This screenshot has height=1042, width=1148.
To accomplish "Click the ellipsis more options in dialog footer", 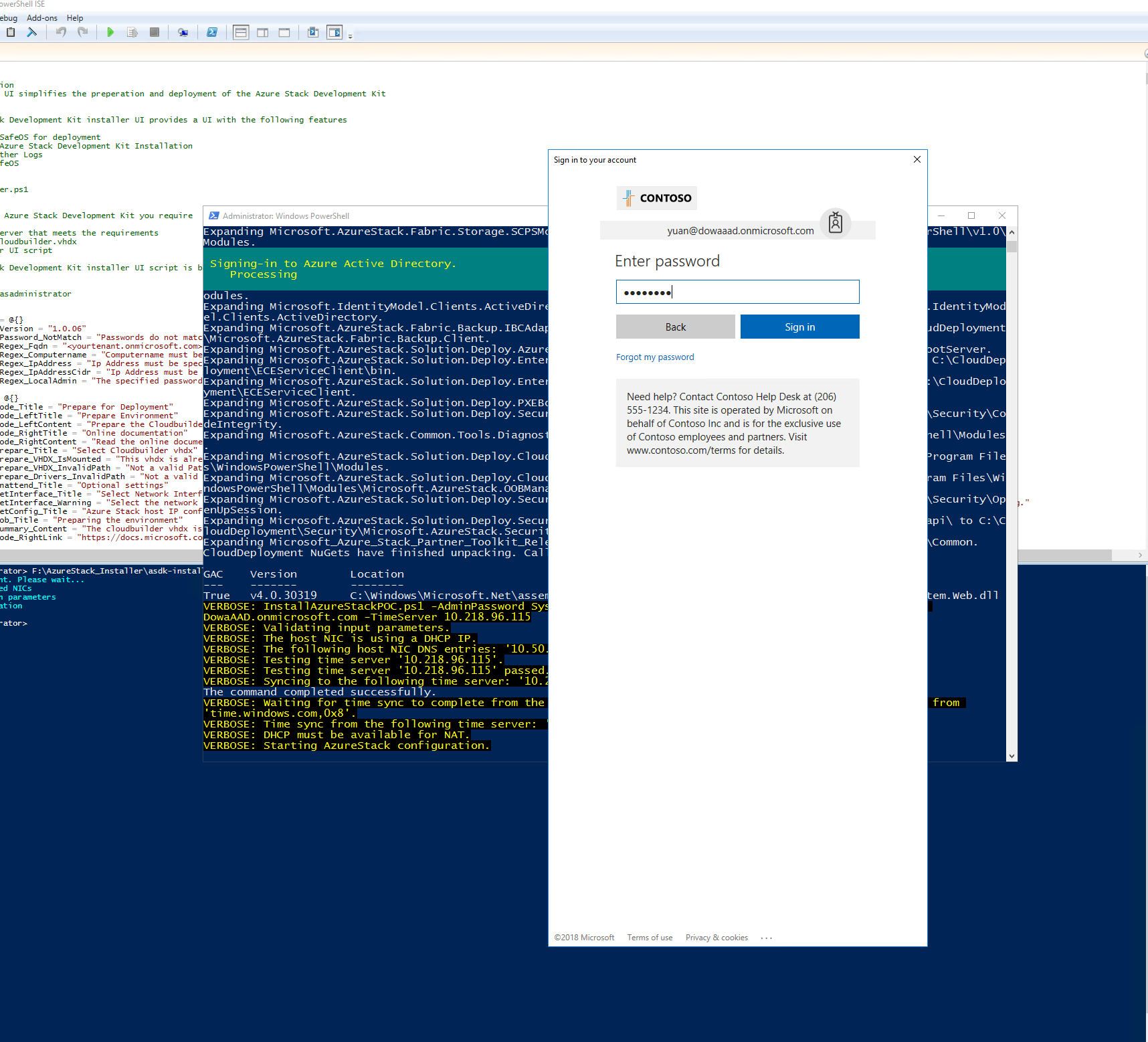I will [767, 938].
